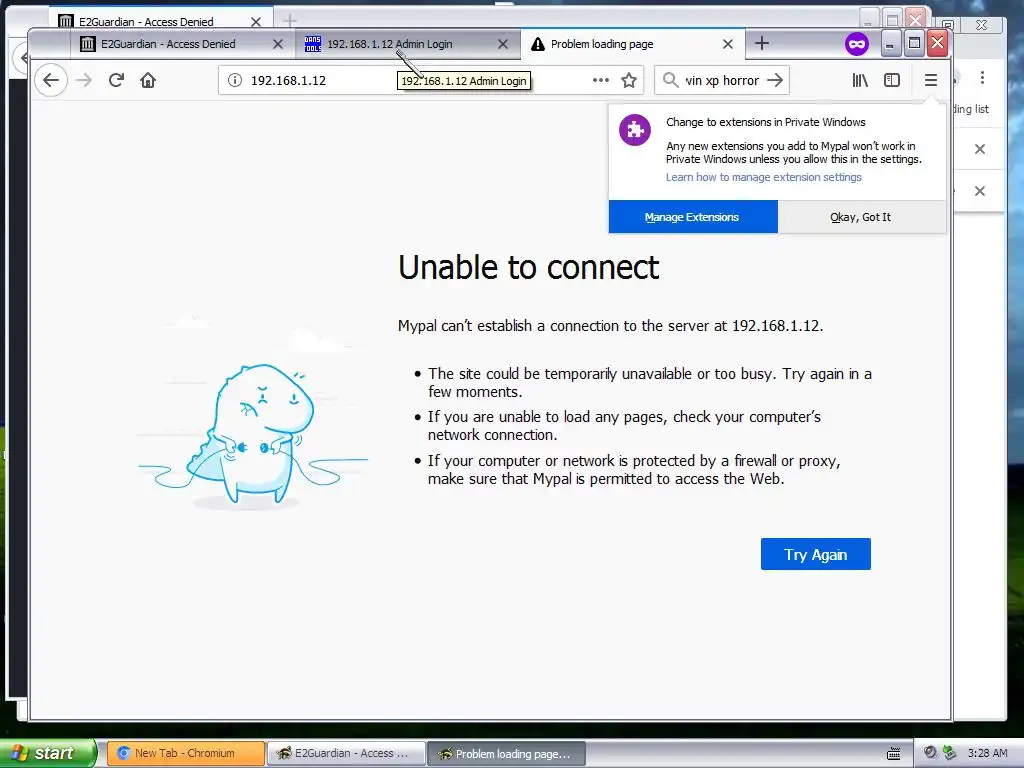Click the private browsing mask icon
This screenshot has height=768, width=1024.
[857, 44]
